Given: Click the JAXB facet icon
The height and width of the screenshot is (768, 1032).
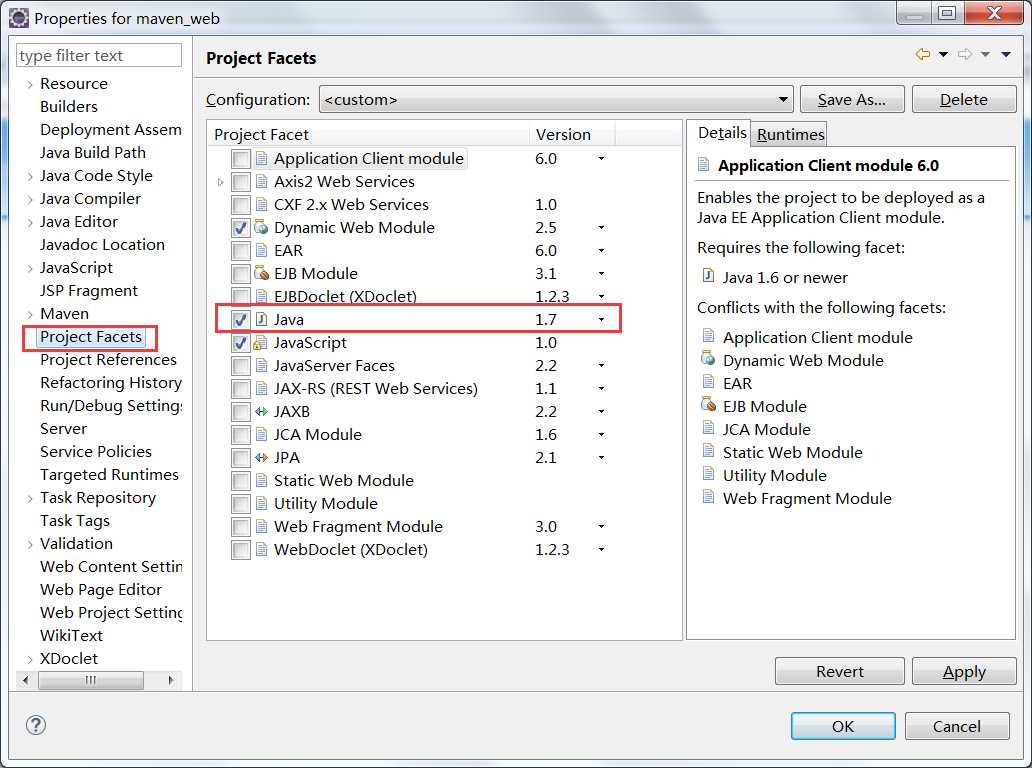Looking at the screenshot, I should [x=261, y=412].
